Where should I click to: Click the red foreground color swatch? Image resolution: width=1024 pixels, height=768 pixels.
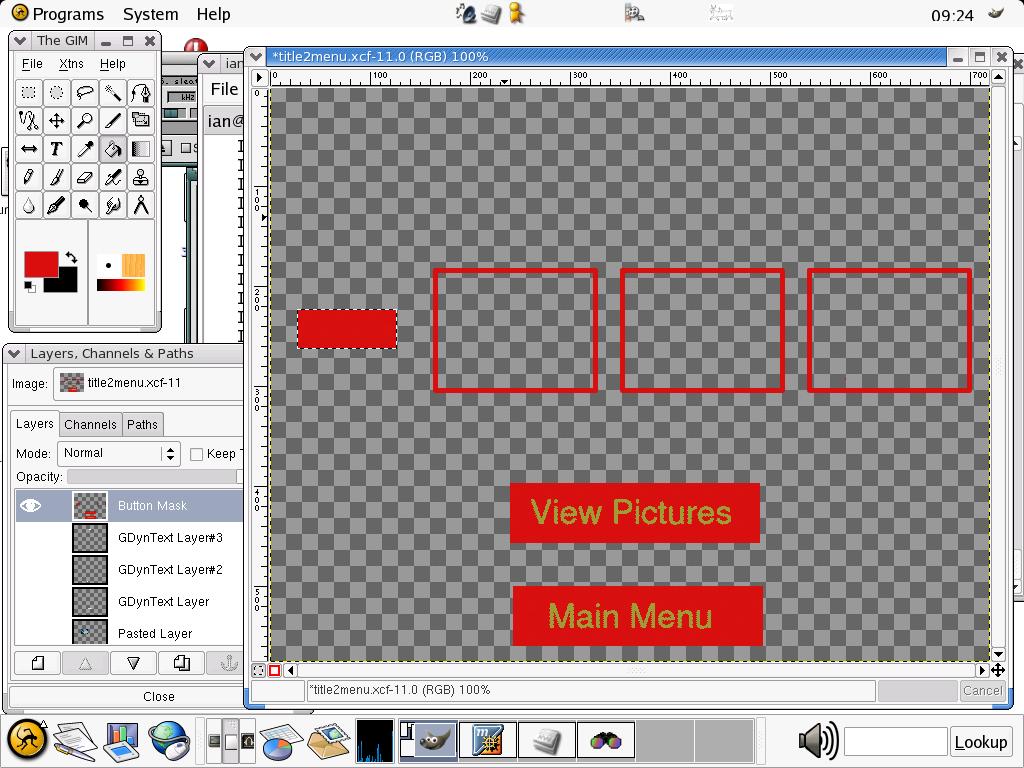click(41, 264)
